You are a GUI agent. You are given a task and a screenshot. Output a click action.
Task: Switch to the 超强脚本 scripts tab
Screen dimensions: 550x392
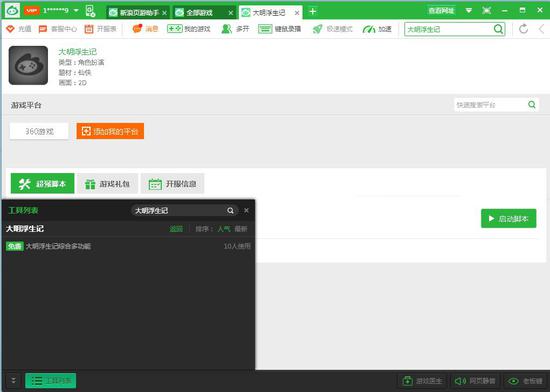pos(42,183)
